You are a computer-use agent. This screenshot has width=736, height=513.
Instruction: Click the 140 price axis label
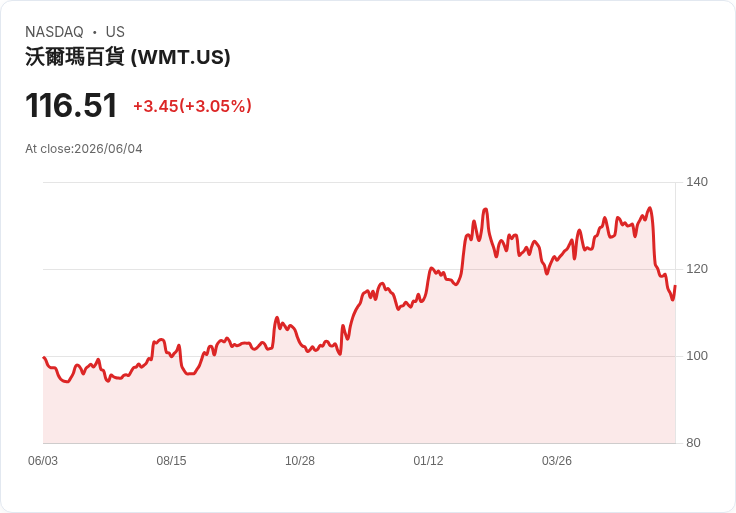(697, 182)
